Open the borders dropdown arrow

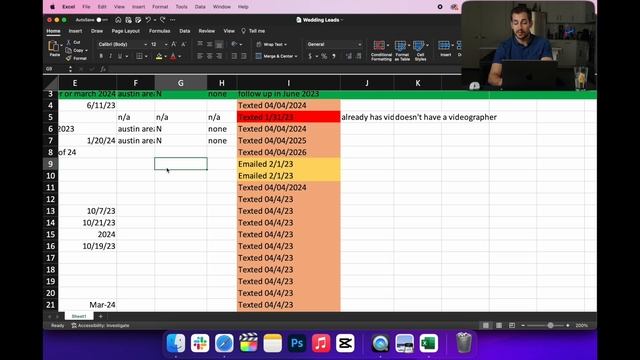[146, 57]
